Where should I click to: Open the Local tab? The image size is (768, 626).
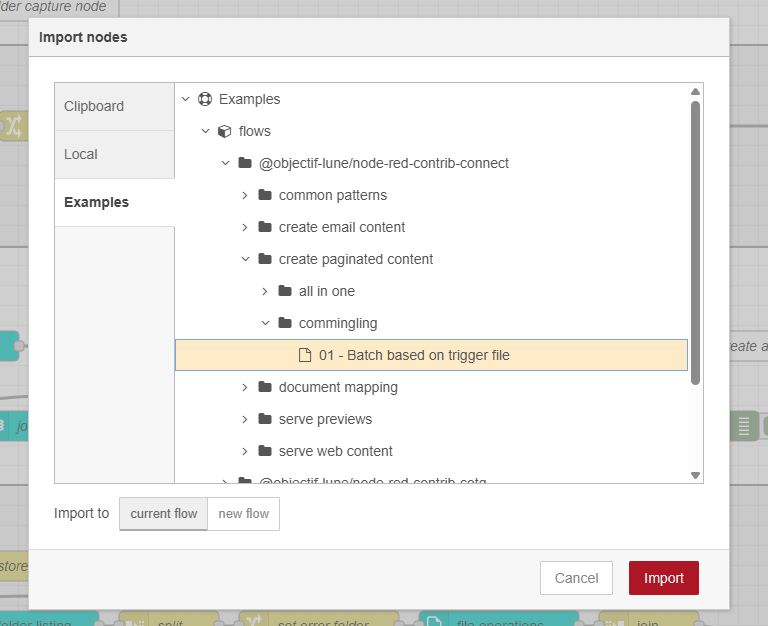[x=81, y=154]
